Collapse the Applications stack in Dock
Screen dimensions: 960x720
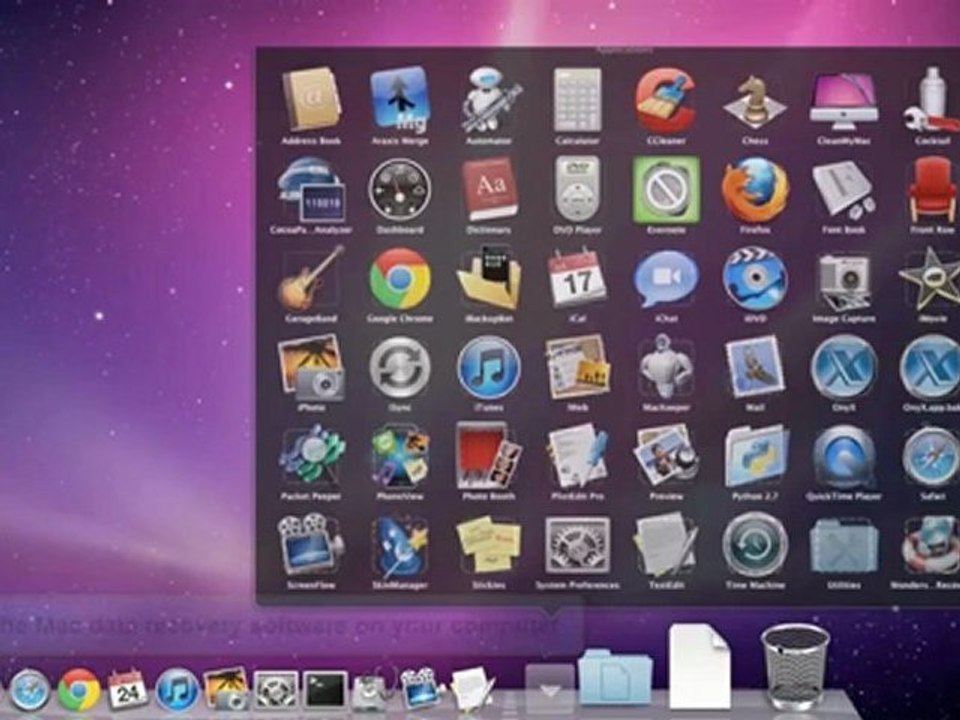pos(549,688)
